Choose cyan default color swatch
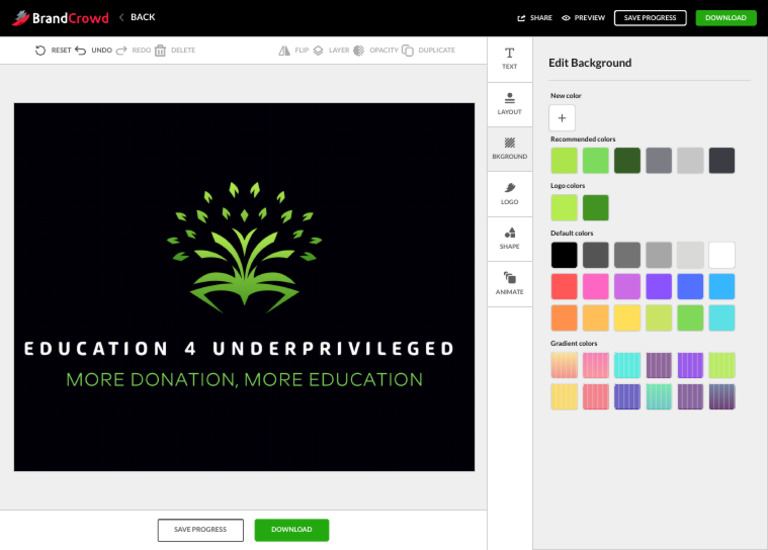The width and height of the screenshot is (768, 550). tap(721, 318)
